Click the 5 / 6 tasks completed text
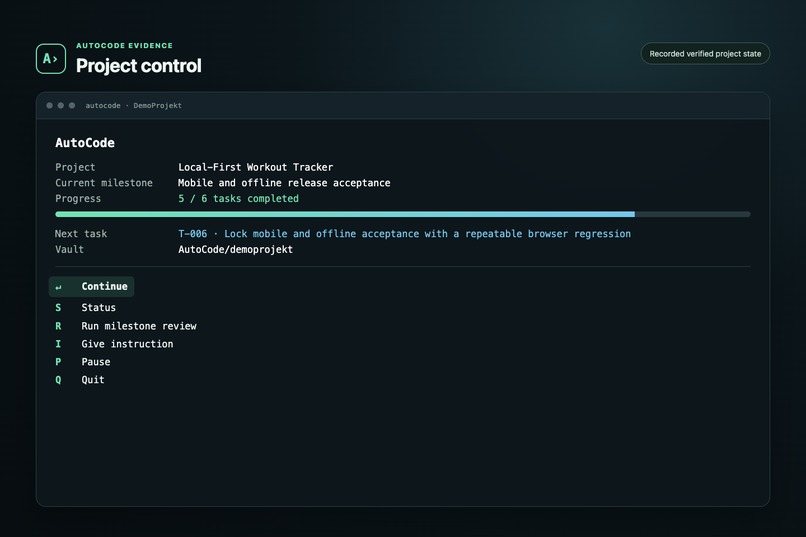 click(239, 198)
